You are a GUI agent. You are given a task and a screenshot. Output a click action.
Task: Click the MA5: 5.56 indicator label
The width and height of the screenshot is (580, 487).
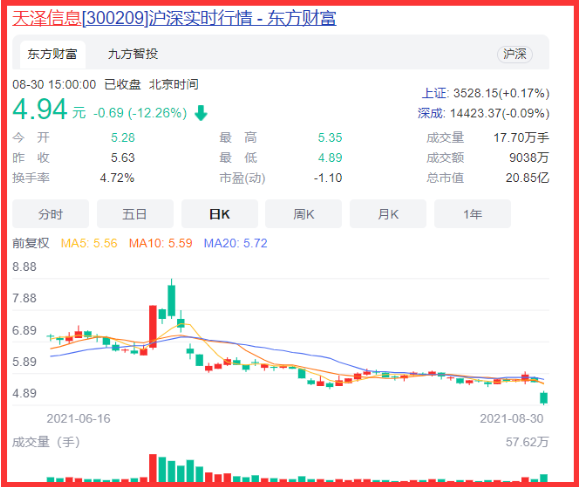[89, 243]
